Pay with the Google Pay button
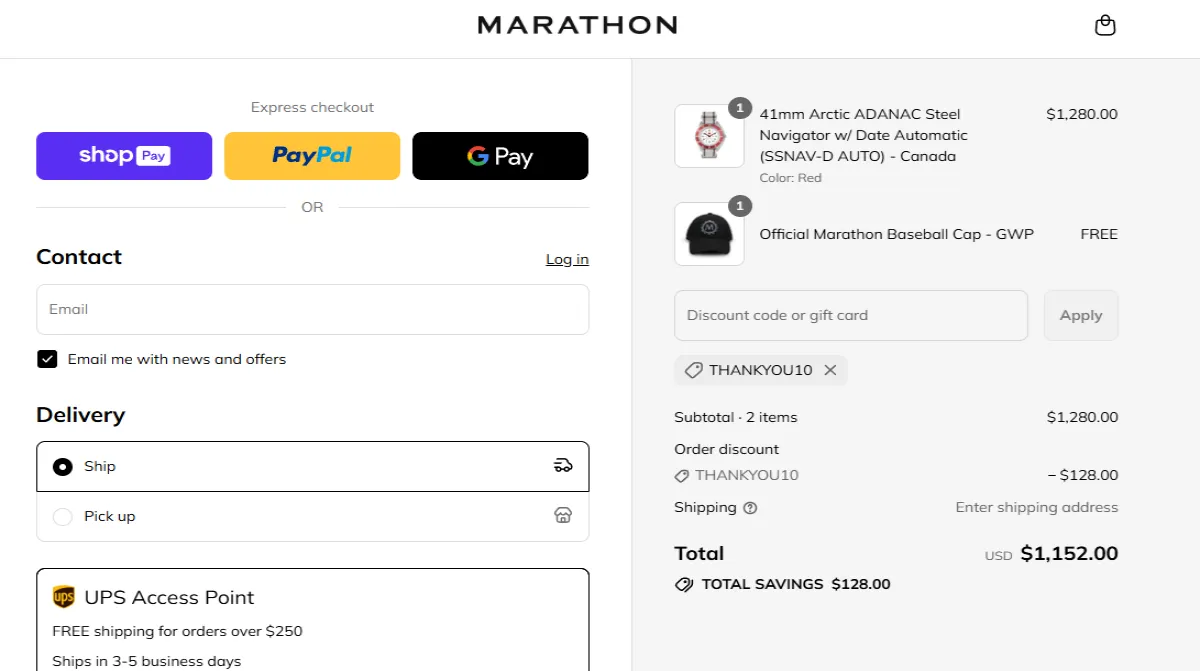The width and height of the screenshot is (1200, 671). click(x=500, y=156)
